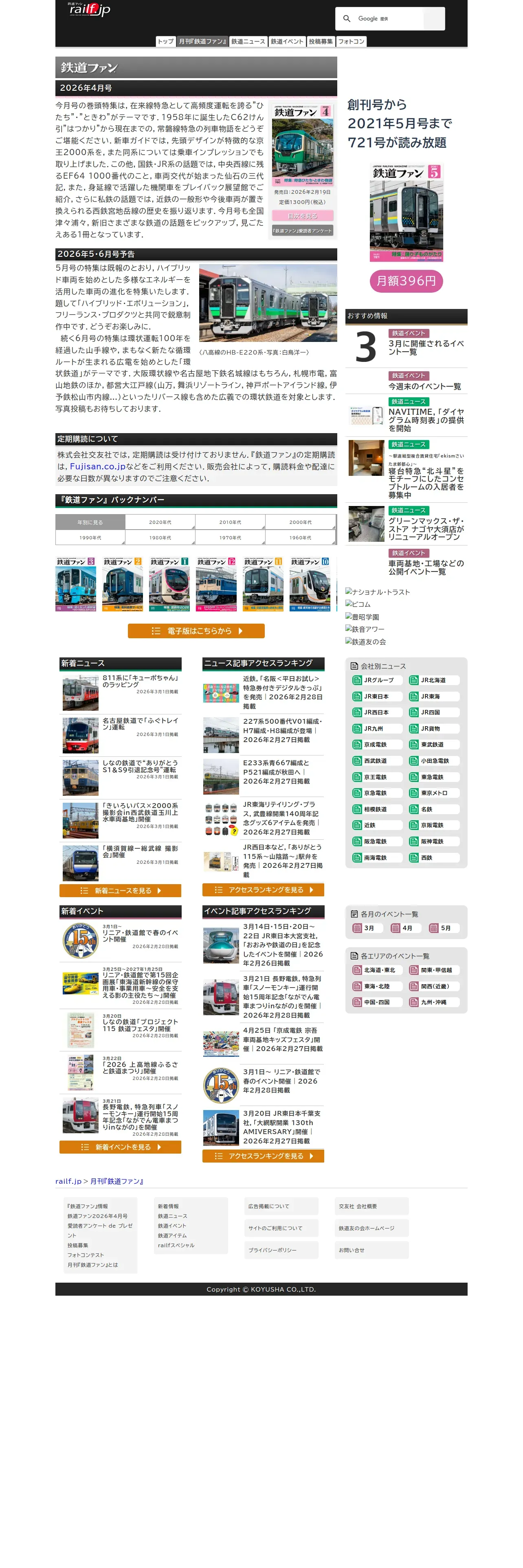Click the JR九州 news icon
Image resolution: width=523 pixels, height=1568 pixels.
click(357, 729)
